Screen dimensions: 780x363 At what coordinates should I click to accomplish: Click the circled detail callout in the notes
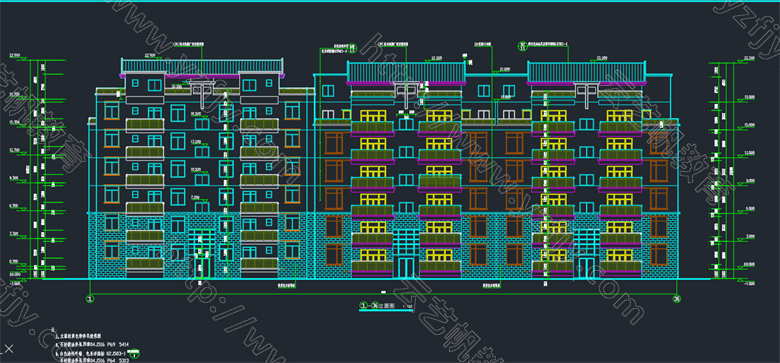[x=133, y=354]
